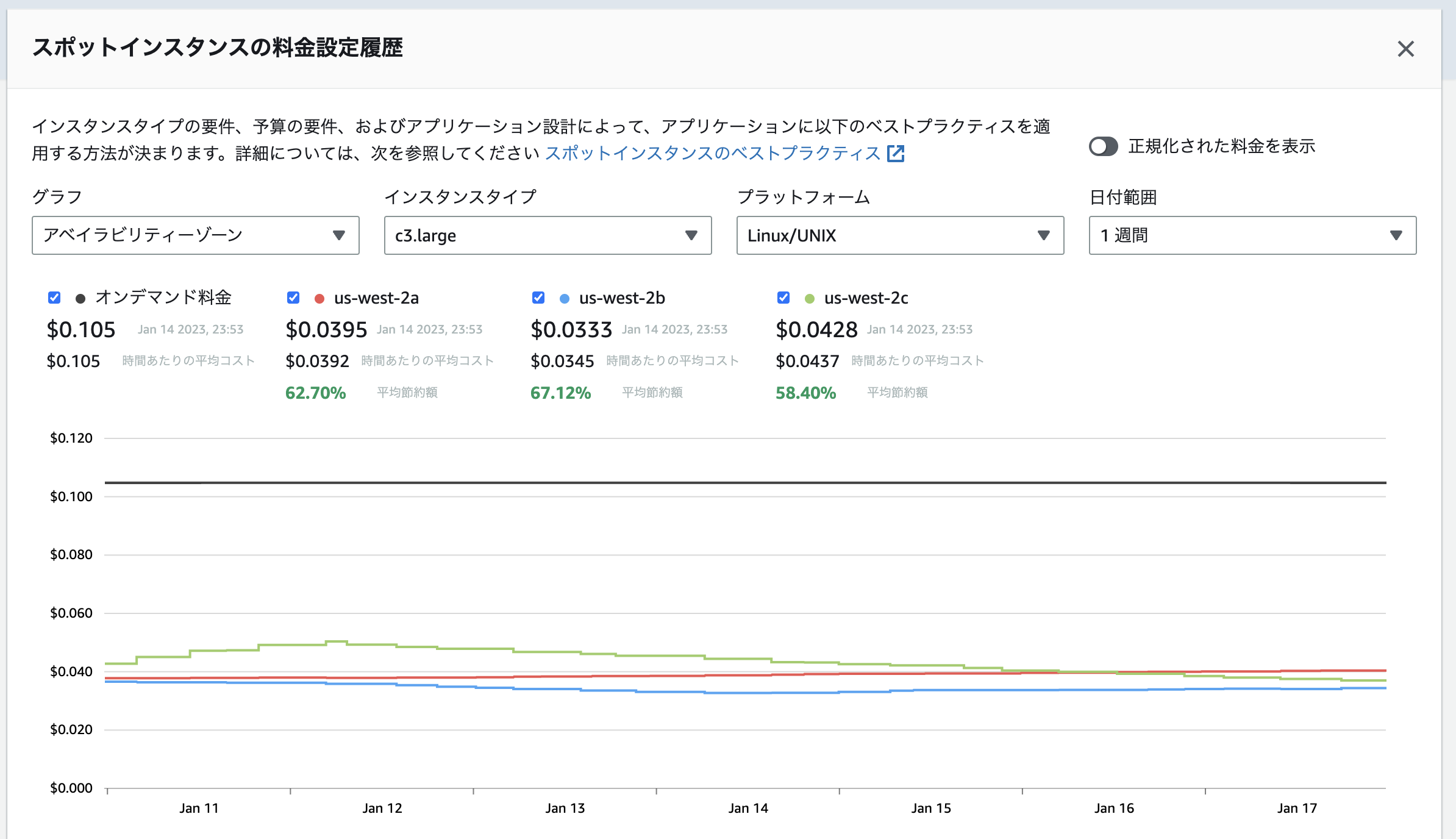The image size is (1456, 839).
Task: Open スポットインスタンスのベストプラクティス link
Action: [712, 153]
